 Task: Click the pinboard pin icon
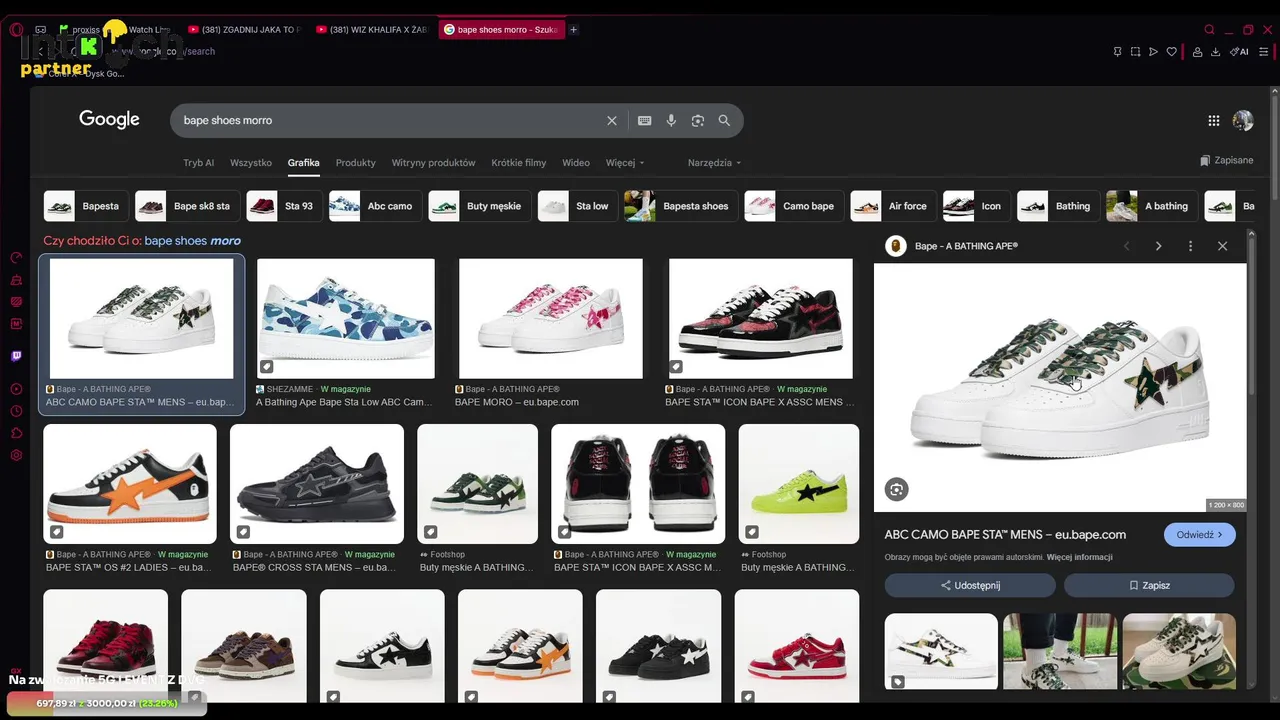[x=1117, y=52]
